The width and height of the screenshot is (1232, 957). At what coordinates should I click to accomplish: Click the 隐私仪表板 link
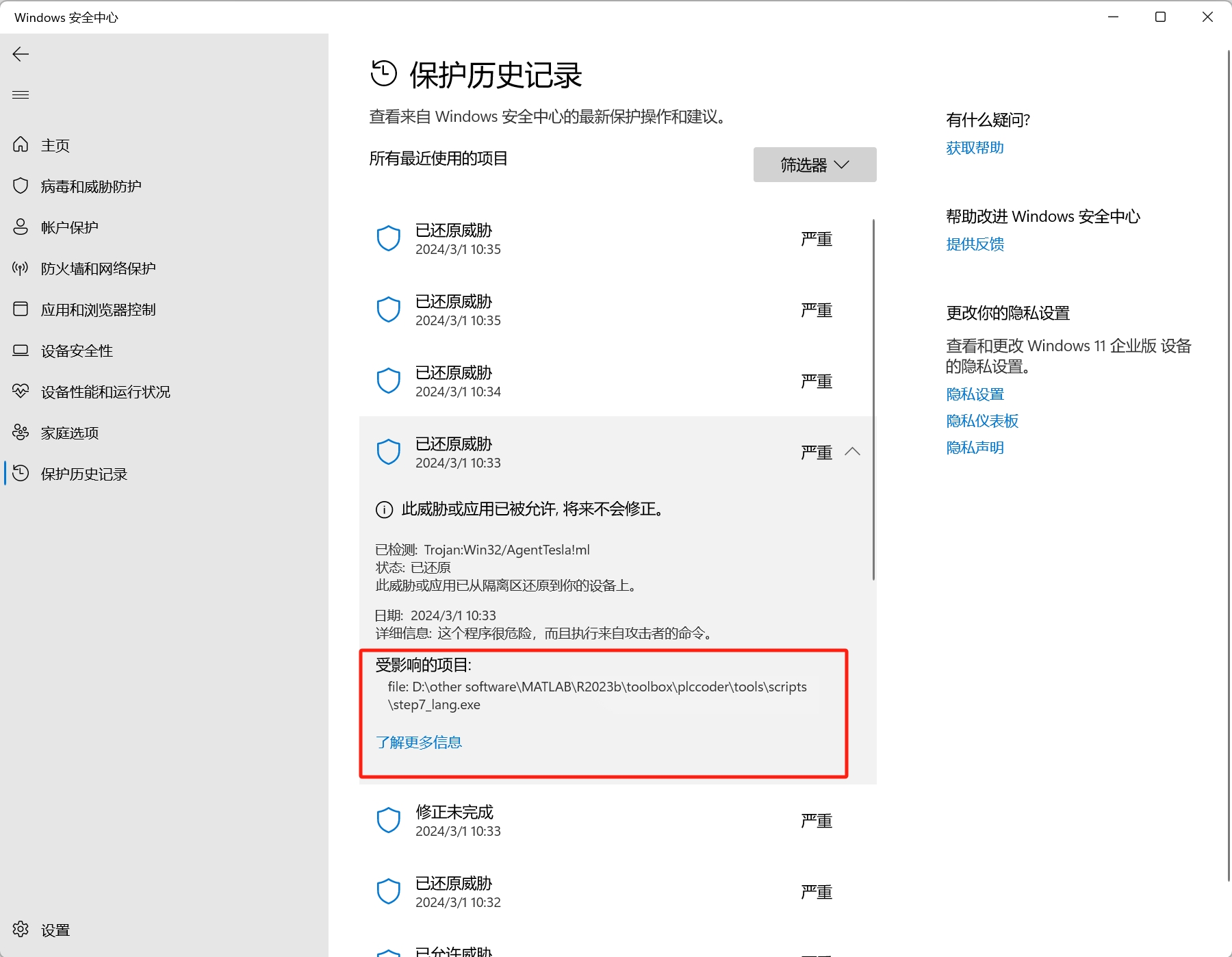click(982, 421)
